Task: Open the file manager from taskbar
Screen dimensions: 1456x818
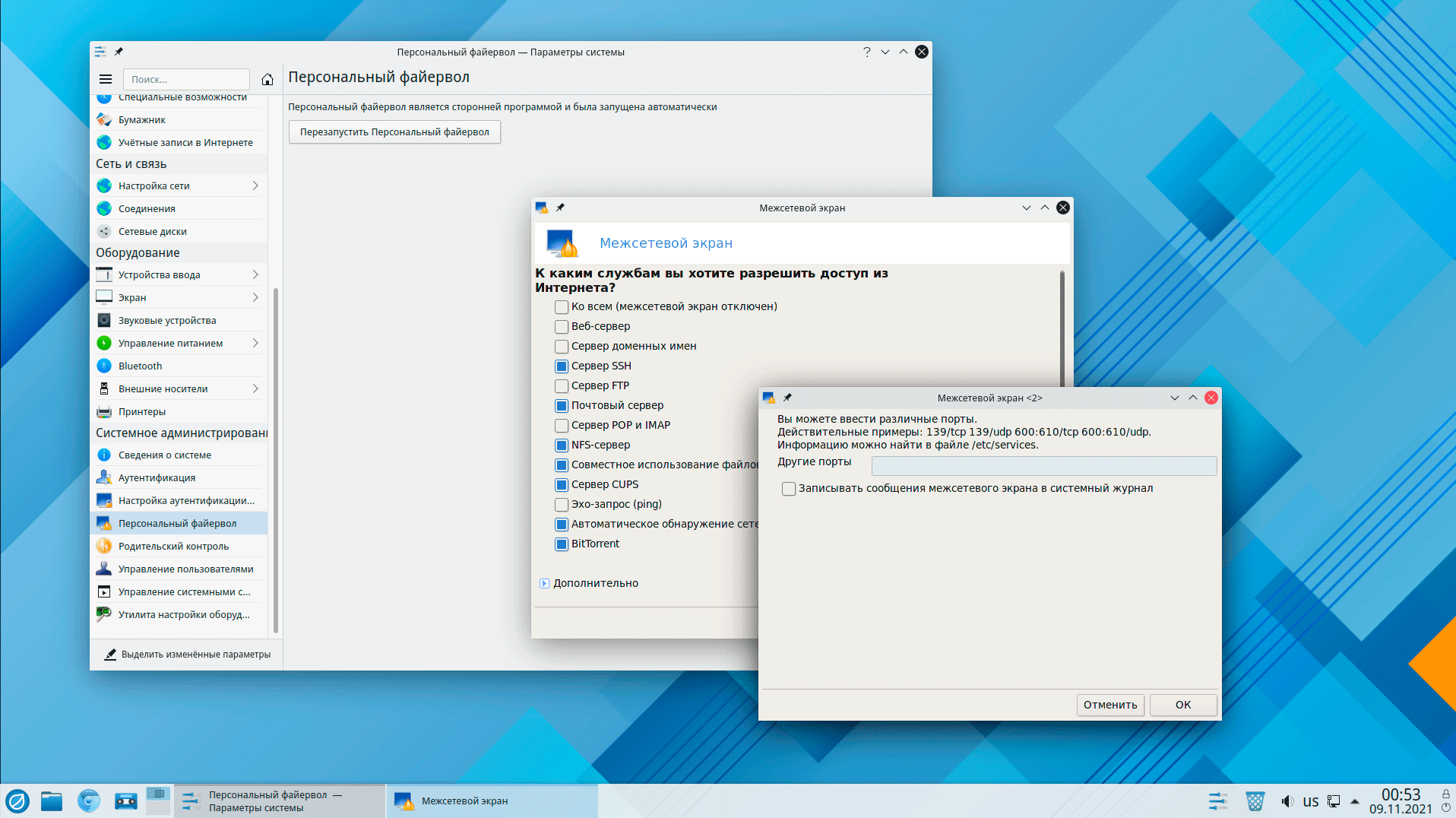Action: (52, 801)
